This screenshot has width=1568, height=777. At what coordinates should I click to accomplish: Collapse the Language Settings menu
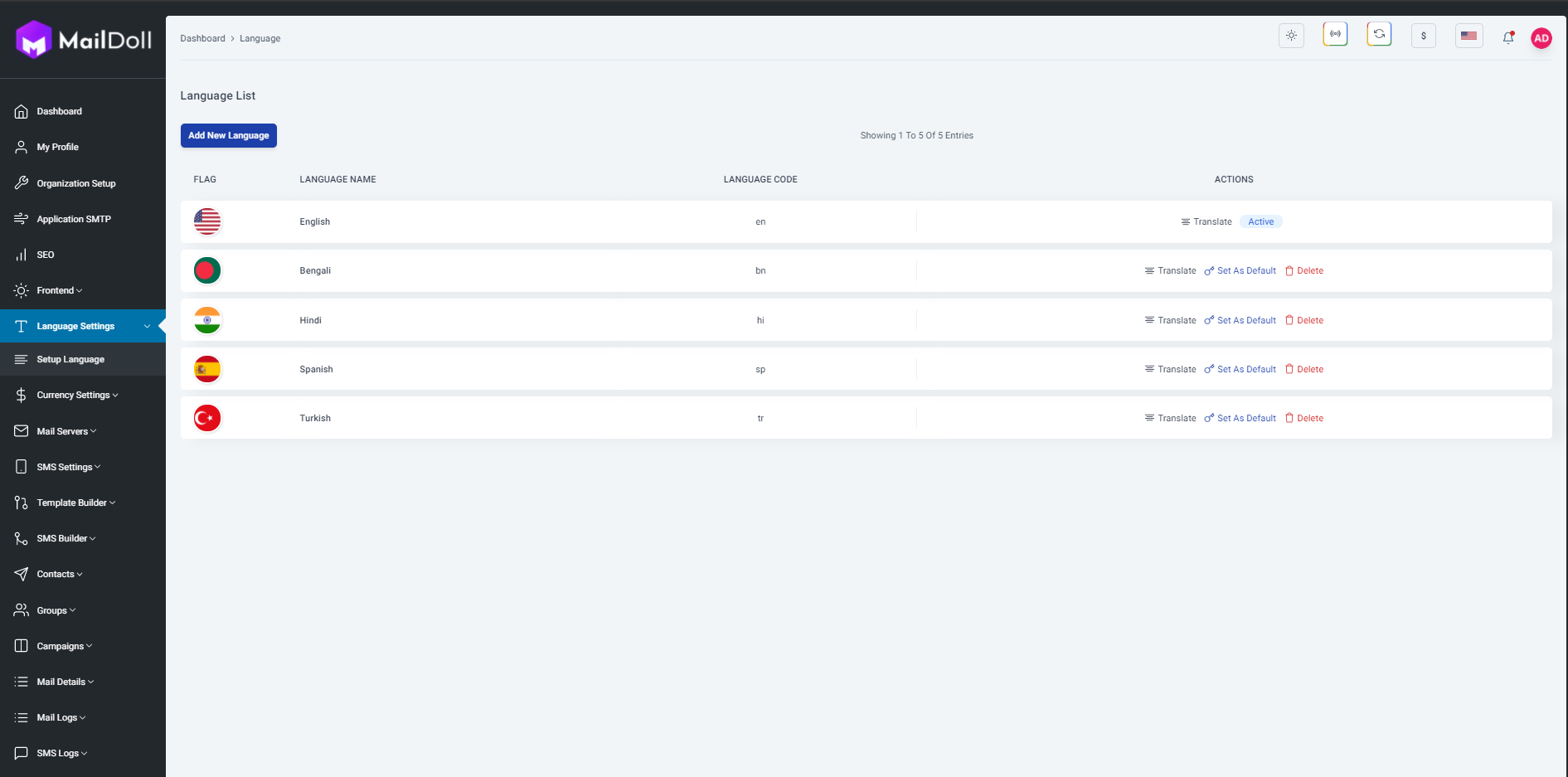click(x=83, y=326)
